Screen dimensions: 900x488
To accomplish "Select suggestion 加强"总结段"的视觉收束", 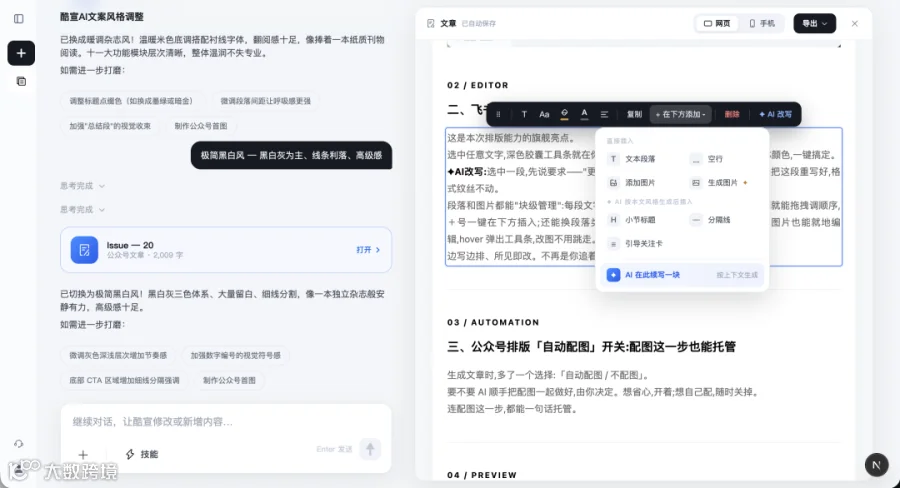I will coord(110,126).
